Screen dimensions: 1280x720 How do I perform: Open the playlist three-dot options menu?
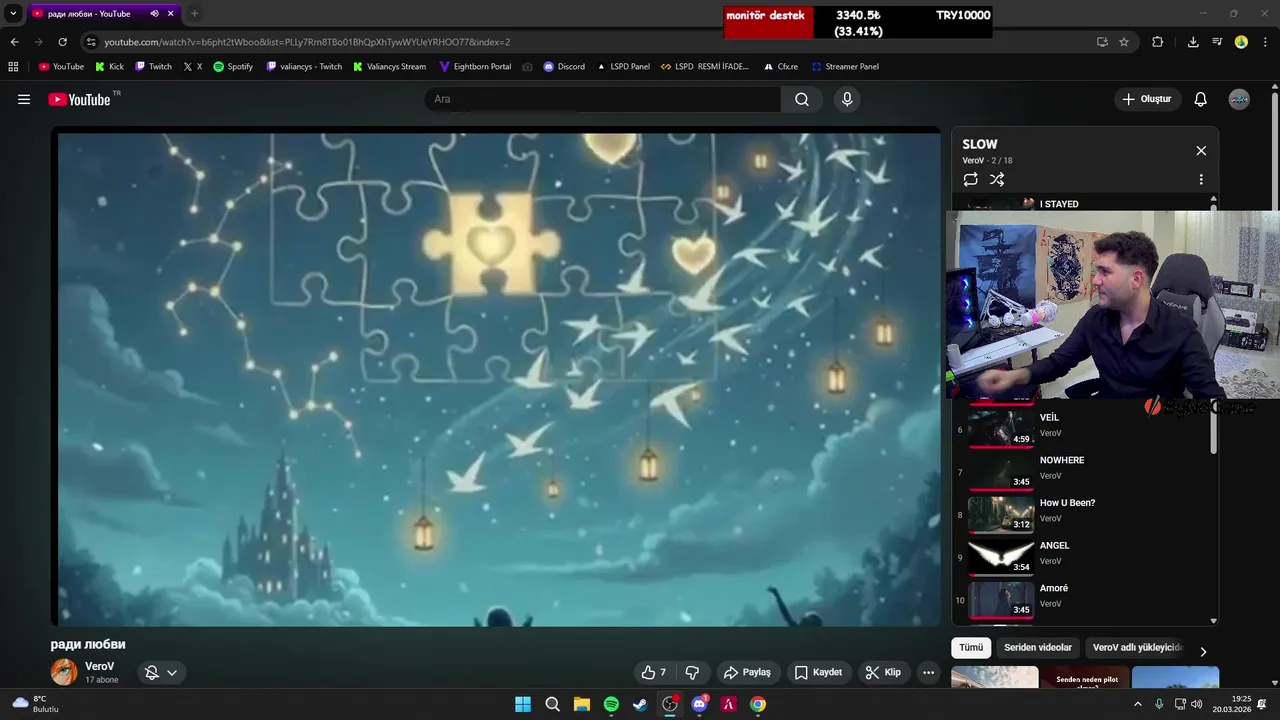coord(1201,180)
